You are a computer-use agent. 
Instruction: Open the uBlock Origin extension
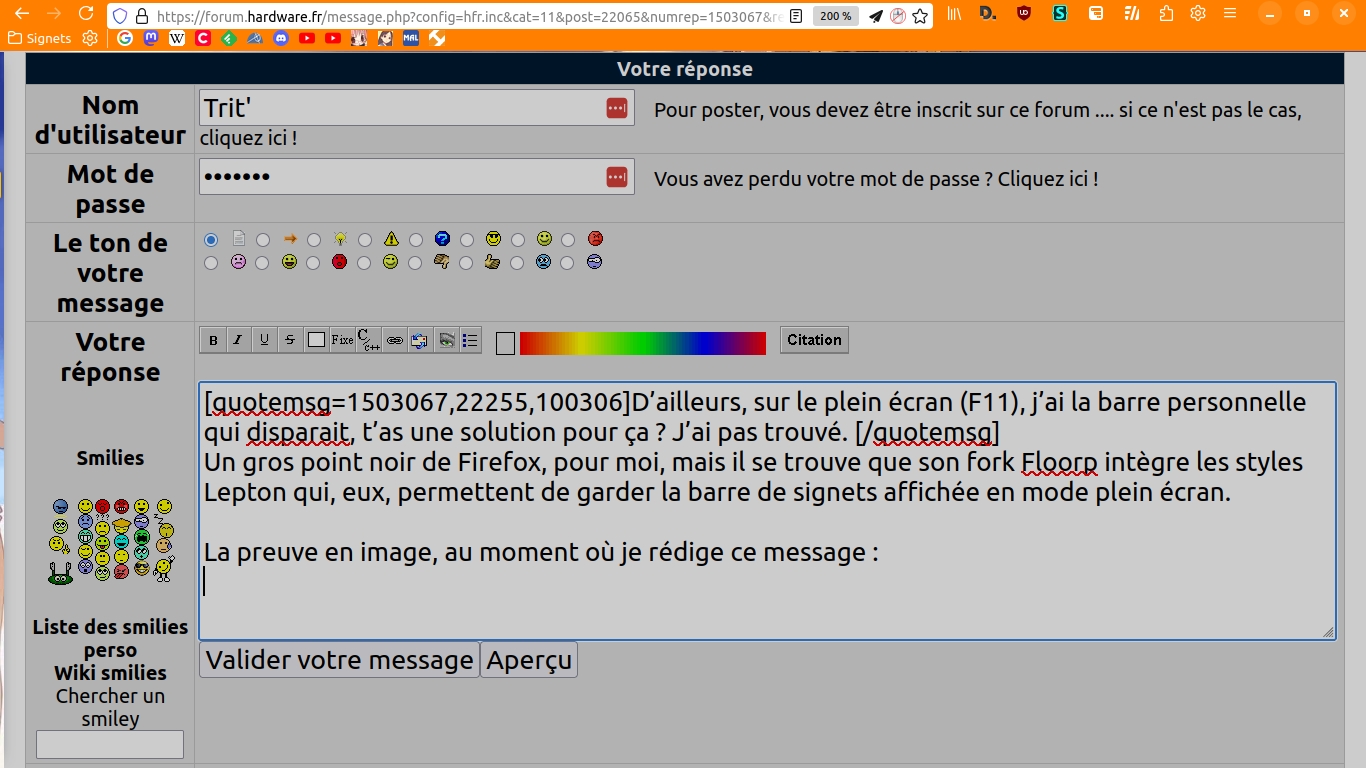click(1023, 15)
